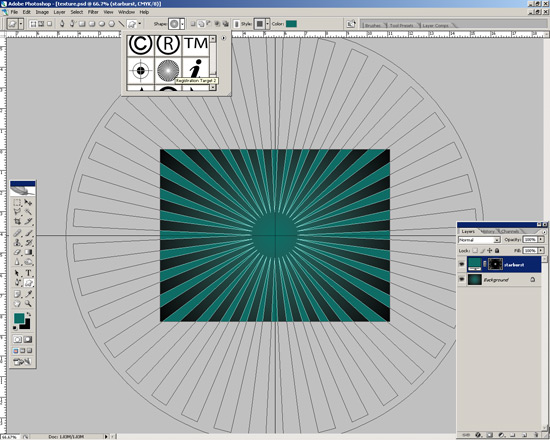
Task: Open the Style picker dropdown arrow
Action: [268, 24]
